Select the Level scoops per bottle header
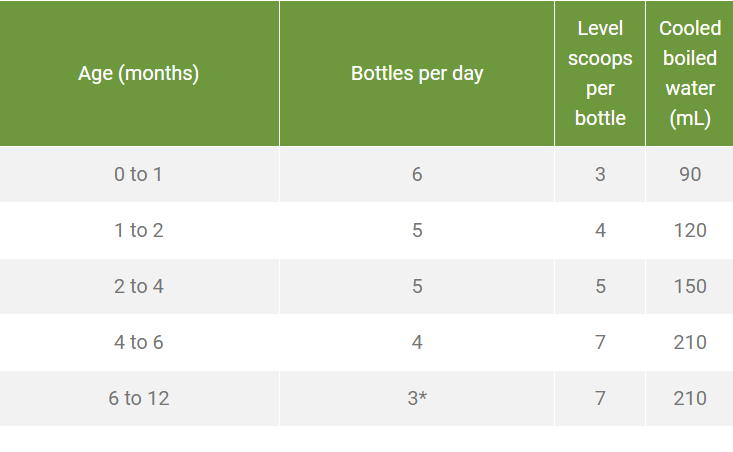 pos(600,73)
